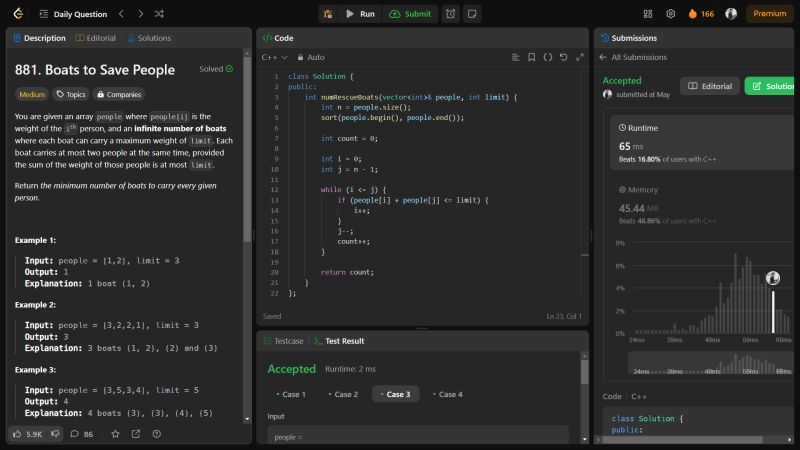Select Case 3 test result

point(395,394)
